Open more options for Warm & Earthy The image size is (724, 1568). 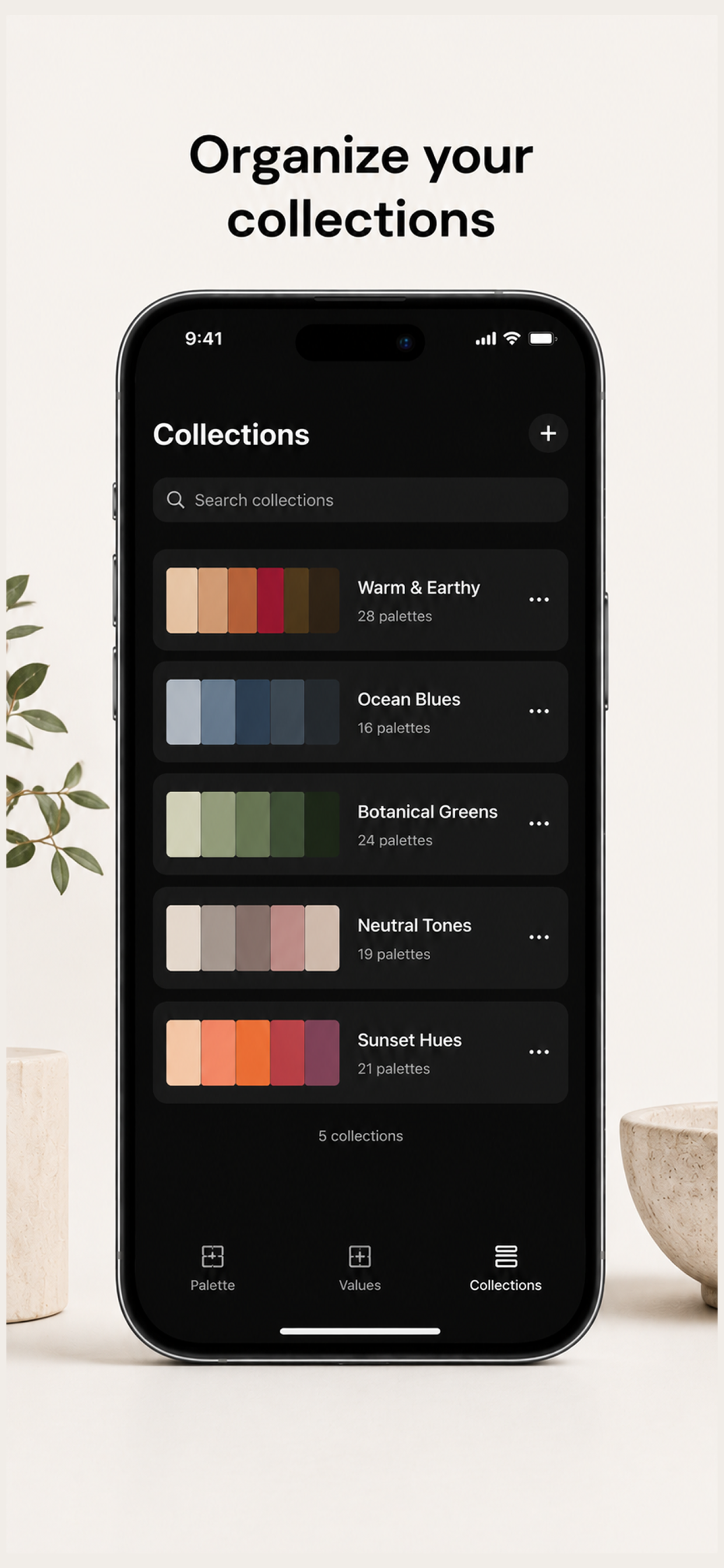click(x=539, y=600)
